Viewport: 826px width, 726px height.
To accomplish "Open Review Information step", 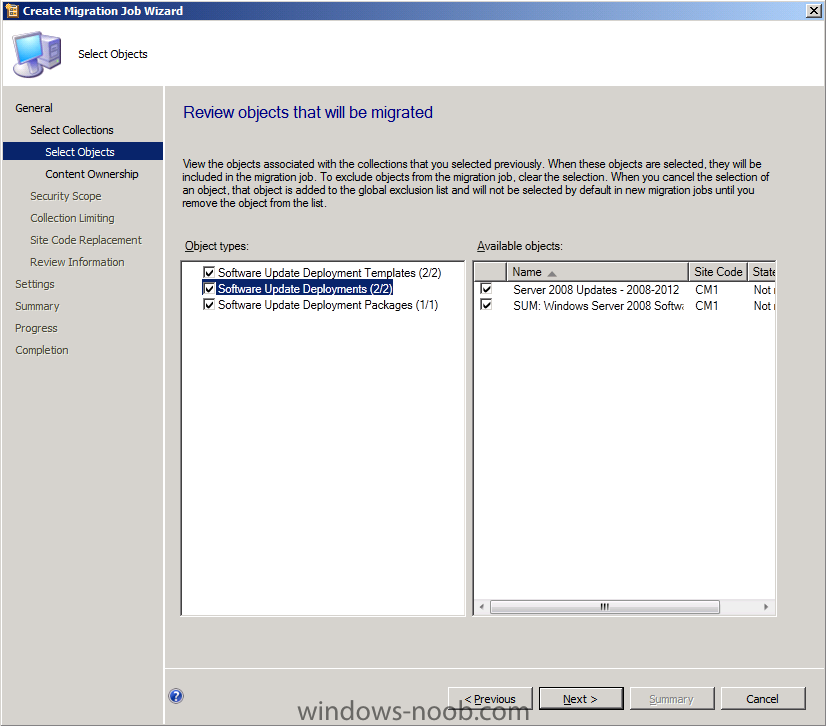I will [77, 262].
